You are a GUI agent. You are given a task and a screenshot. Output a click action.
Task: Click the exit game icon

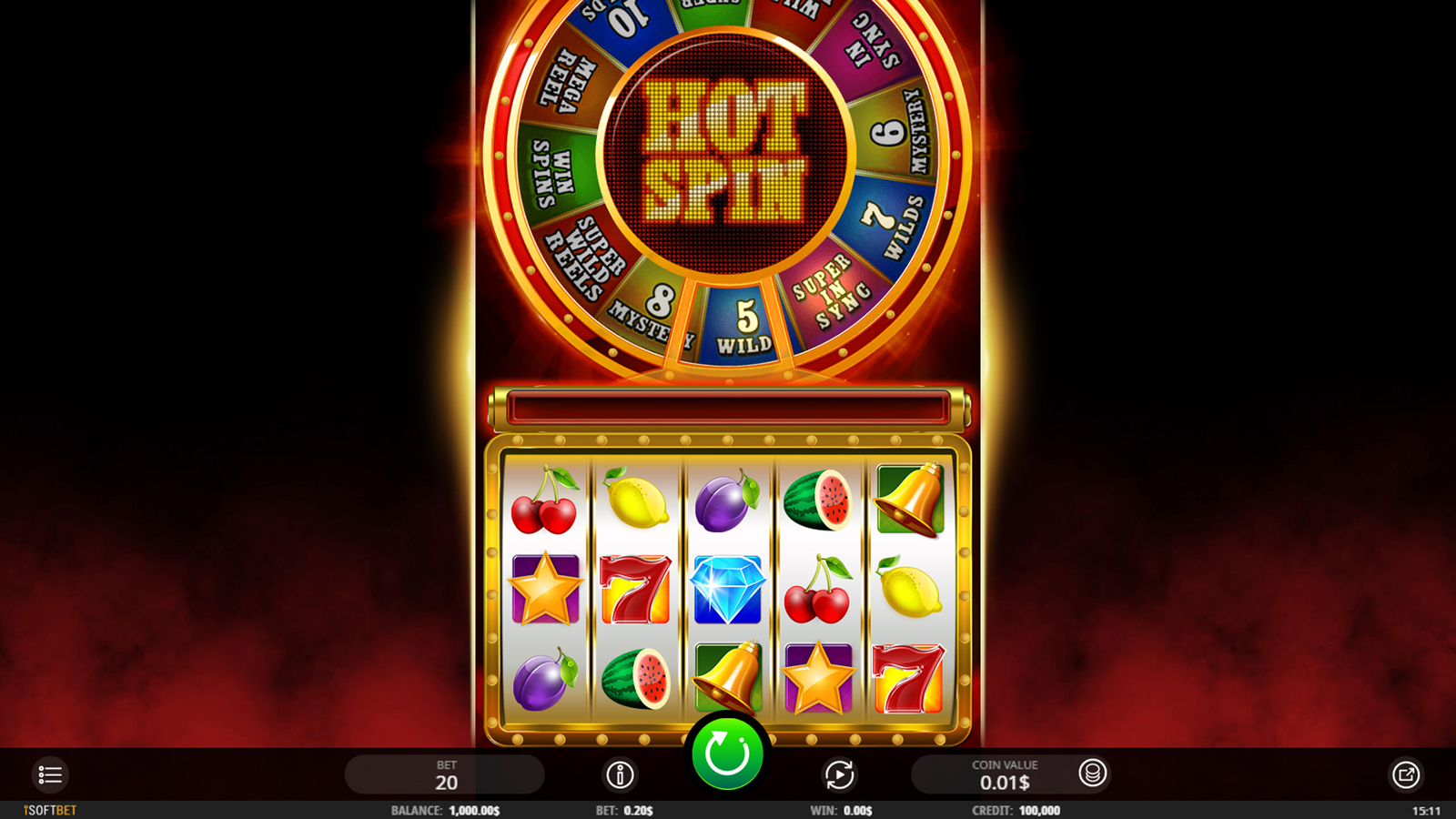click(x=1406, y=775)
